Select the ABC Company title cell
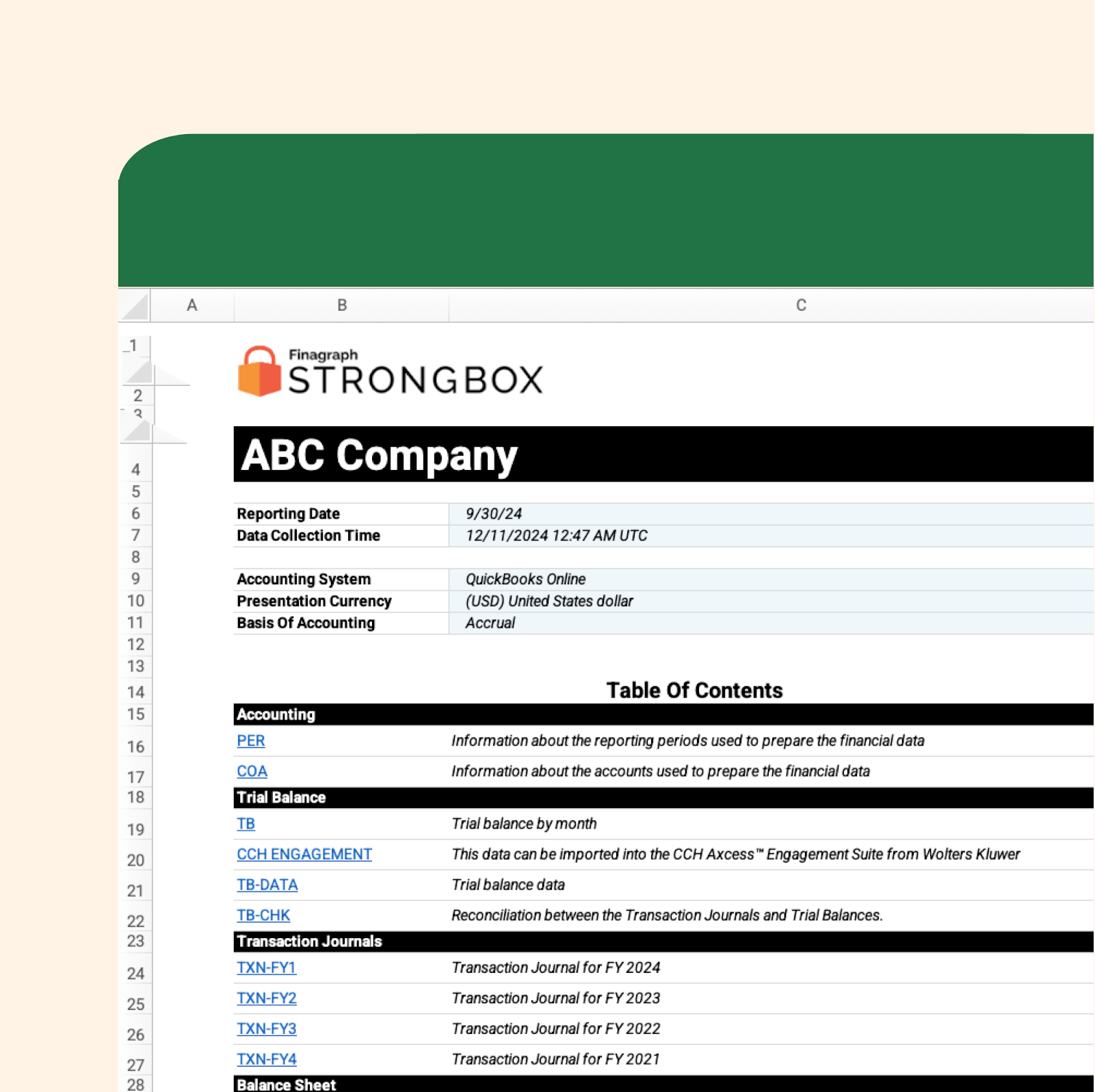The width and height of the screenshot is (1095, 1092). coord(663,454)
